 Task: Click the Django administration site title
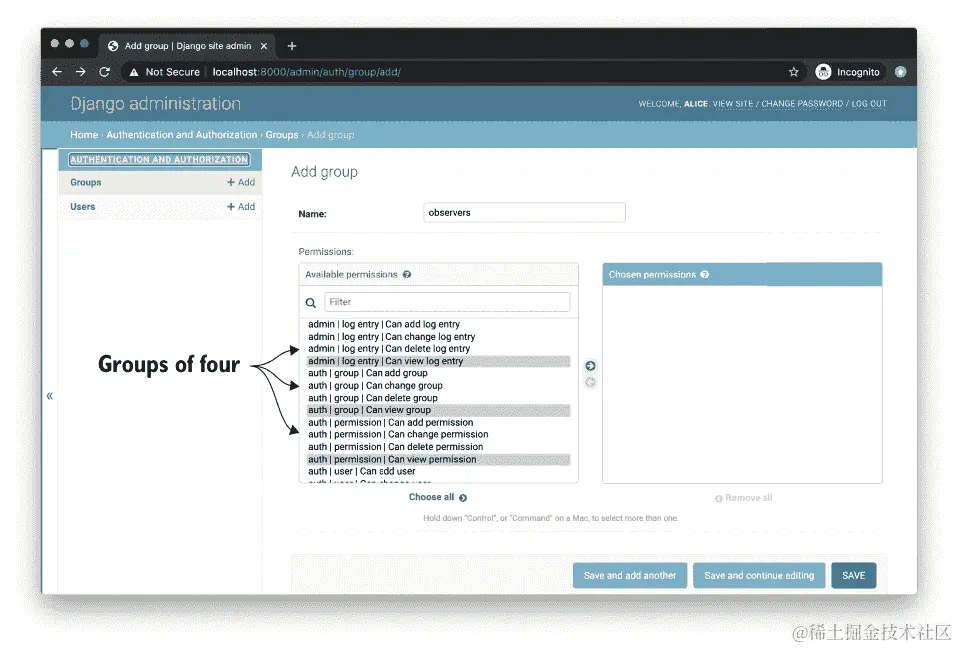pyautogui.click(x=155, y=104)
